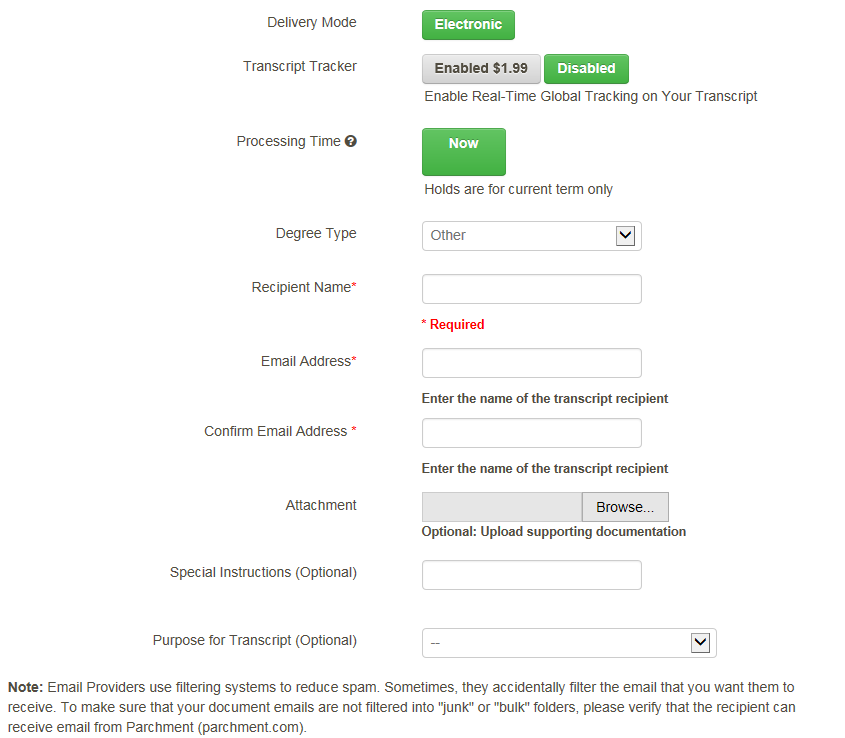Click the "Recipient Name" field label
Viewport: 845px width, 738px height.
[x=302, y=287]
